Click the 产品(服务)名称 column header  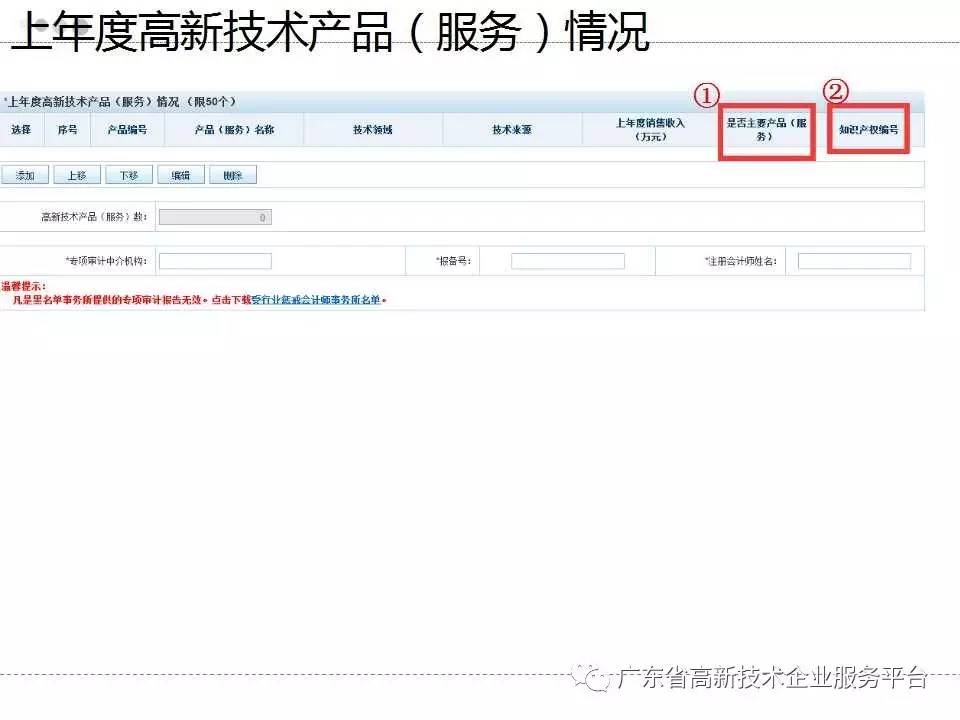point(234,130)
